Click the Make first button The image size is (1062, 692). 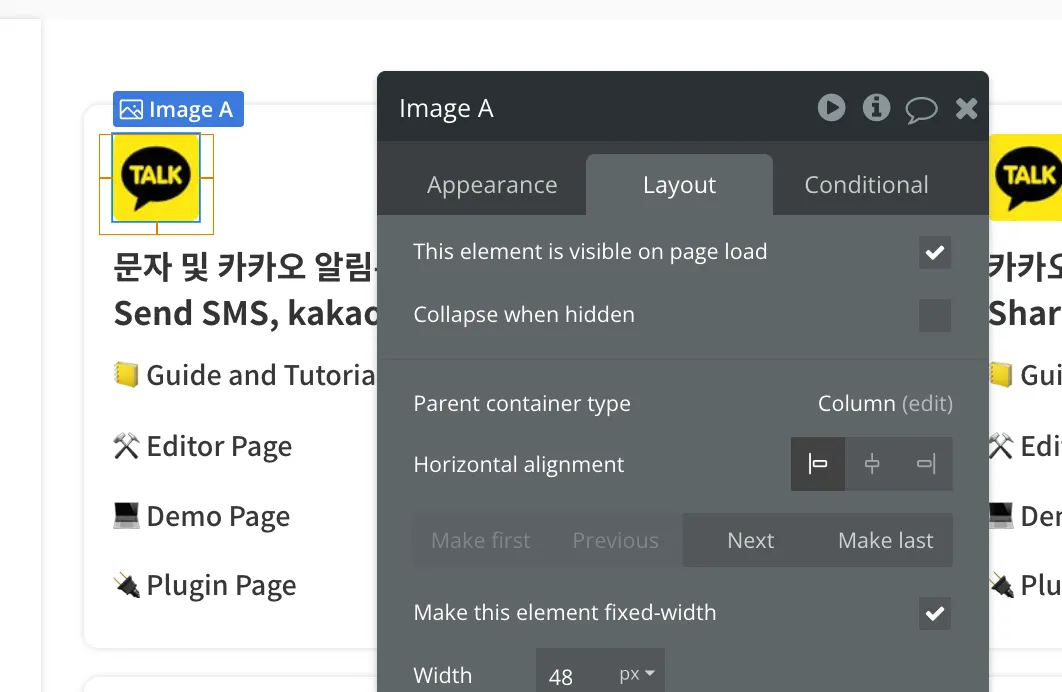point(481,540)
